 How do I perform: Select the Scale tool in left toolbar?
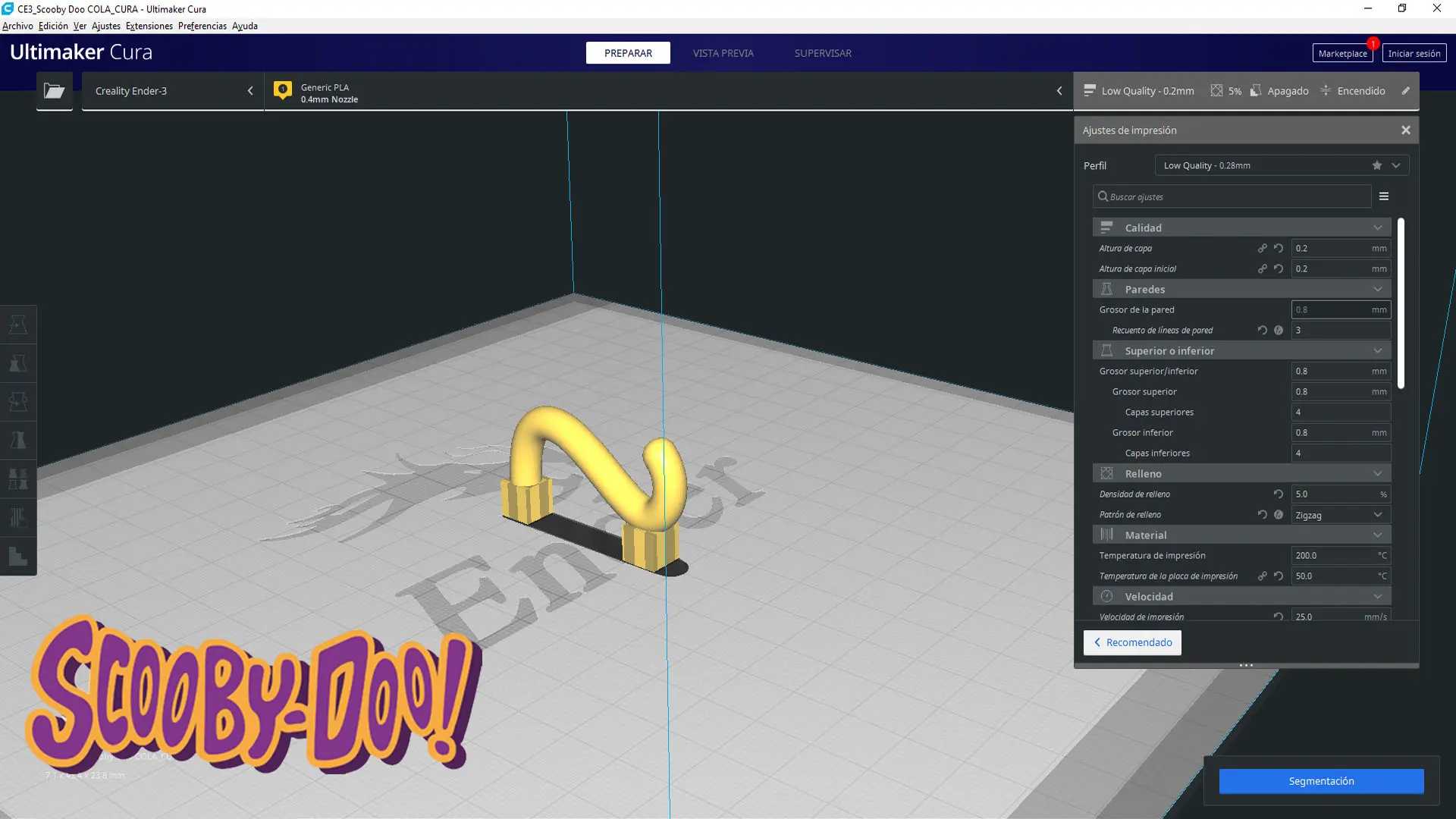click(x=18, y=363)
